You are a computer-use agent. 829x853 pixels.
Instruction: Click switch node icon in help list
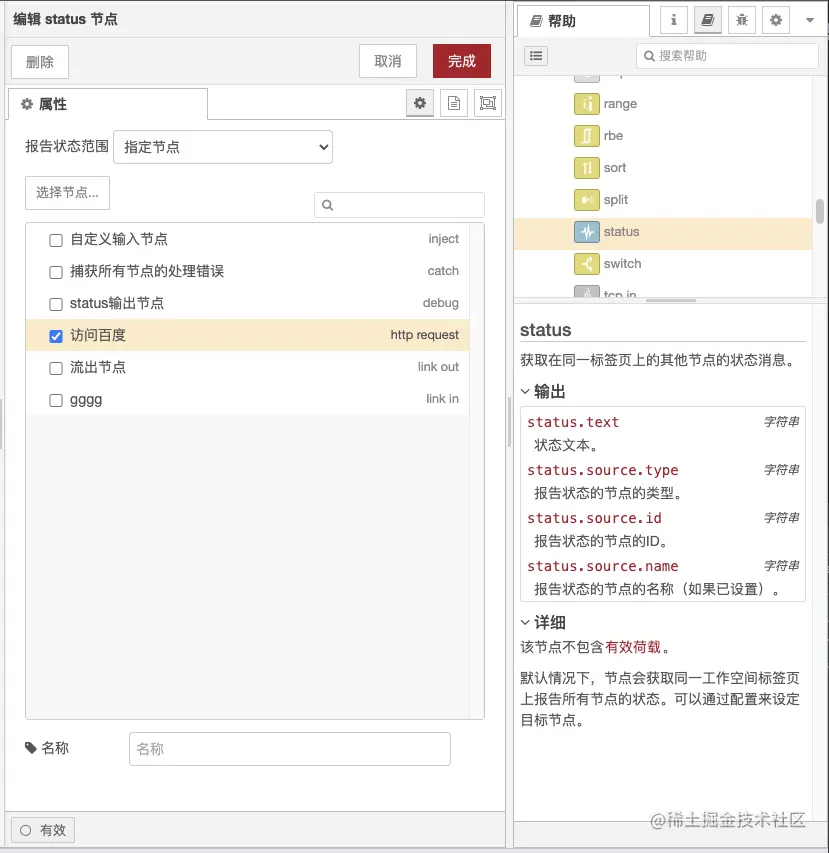coord(587,264)
